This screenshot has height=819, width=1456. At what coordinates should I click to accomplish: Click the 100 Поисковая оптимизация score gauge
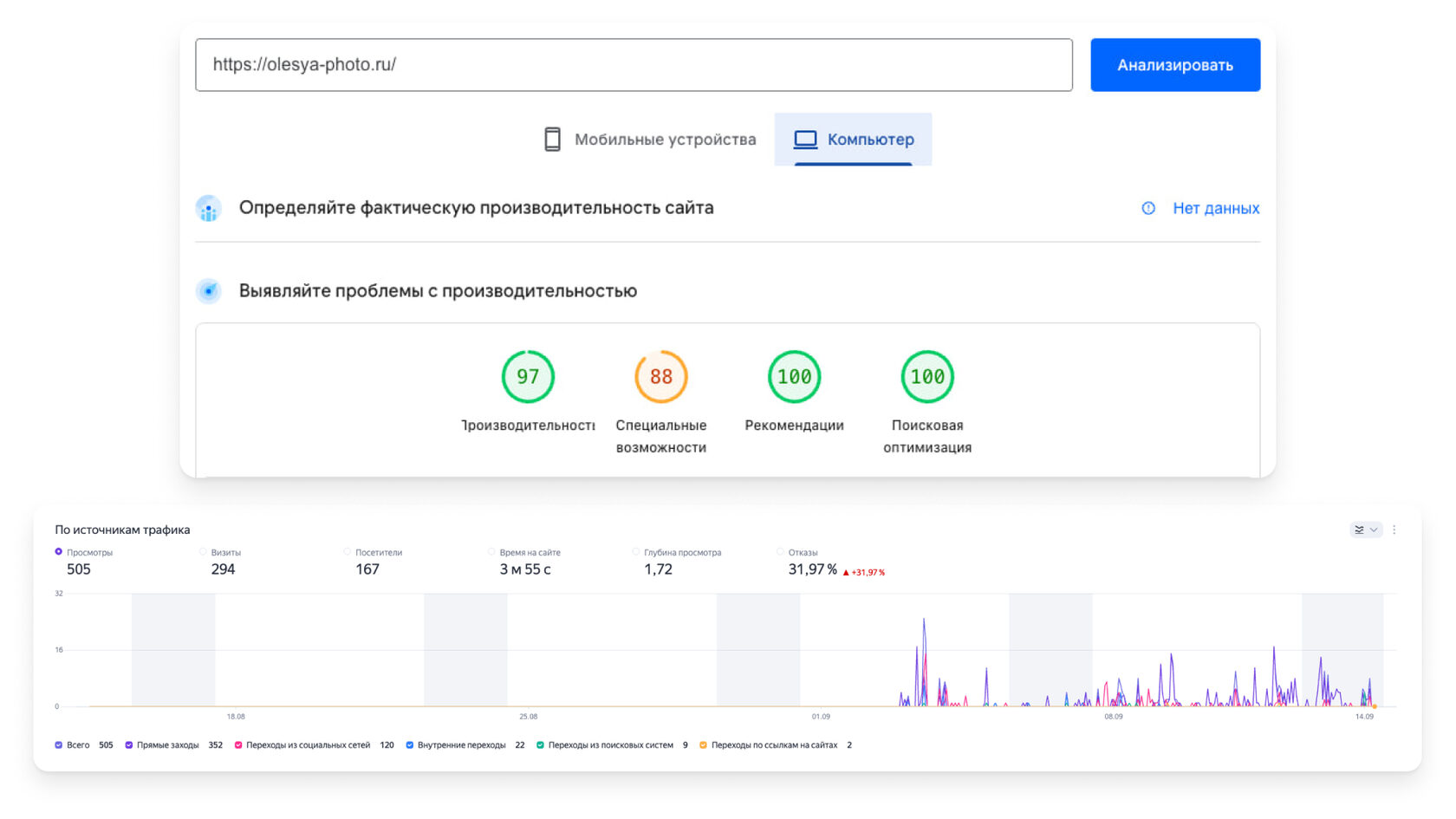click(x=927, y=377)
